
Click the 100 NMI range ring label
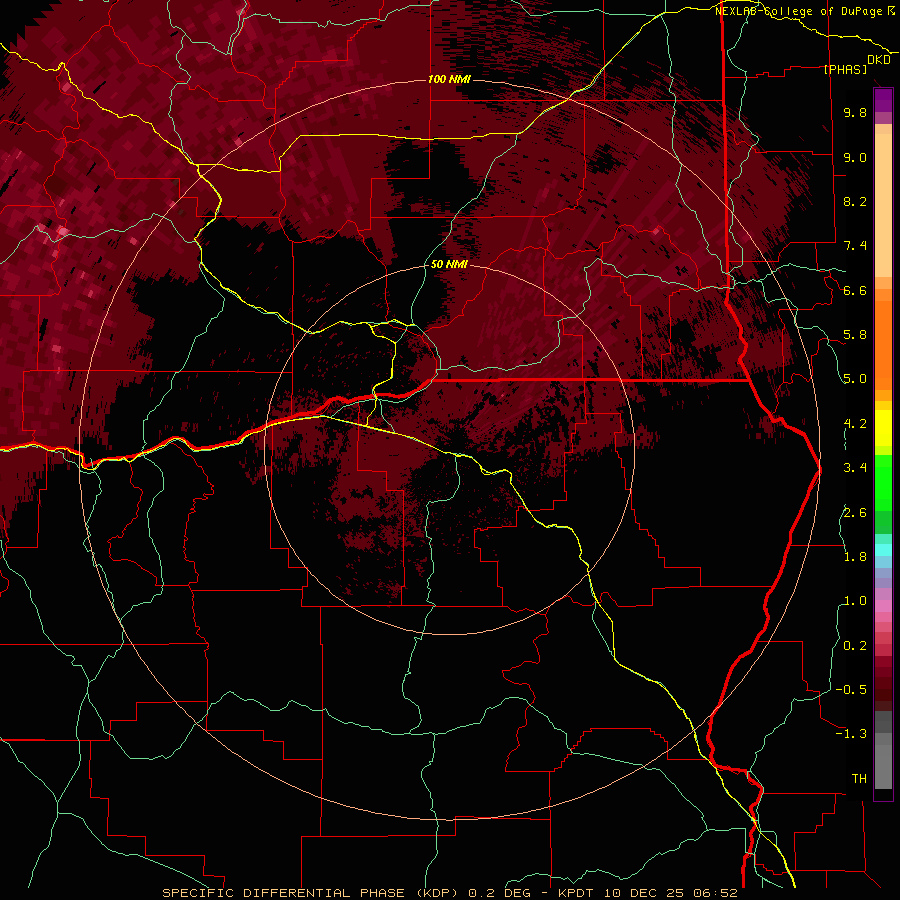pyautogui.click(x=449, y=79)
